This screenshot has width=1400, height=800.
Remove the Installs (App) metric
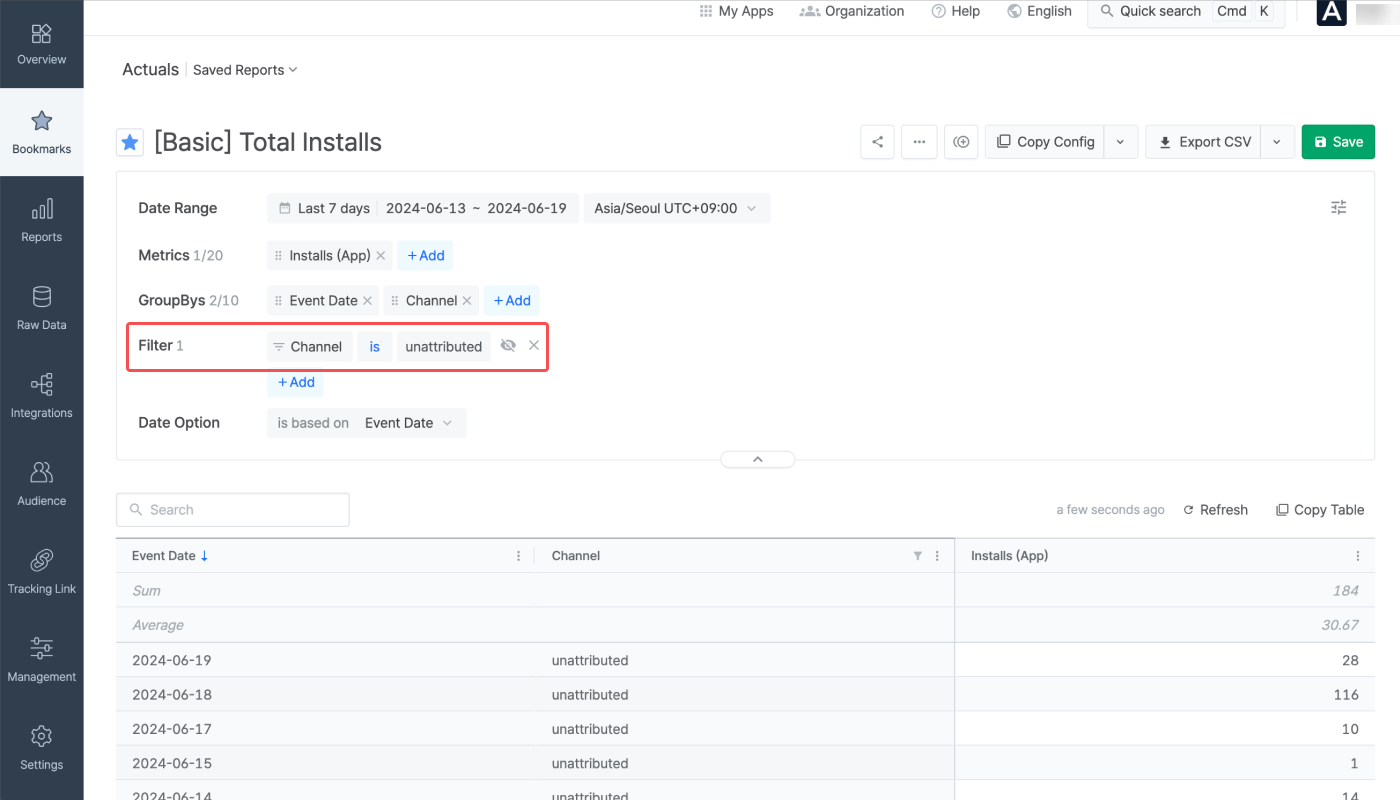pos(381,256)
